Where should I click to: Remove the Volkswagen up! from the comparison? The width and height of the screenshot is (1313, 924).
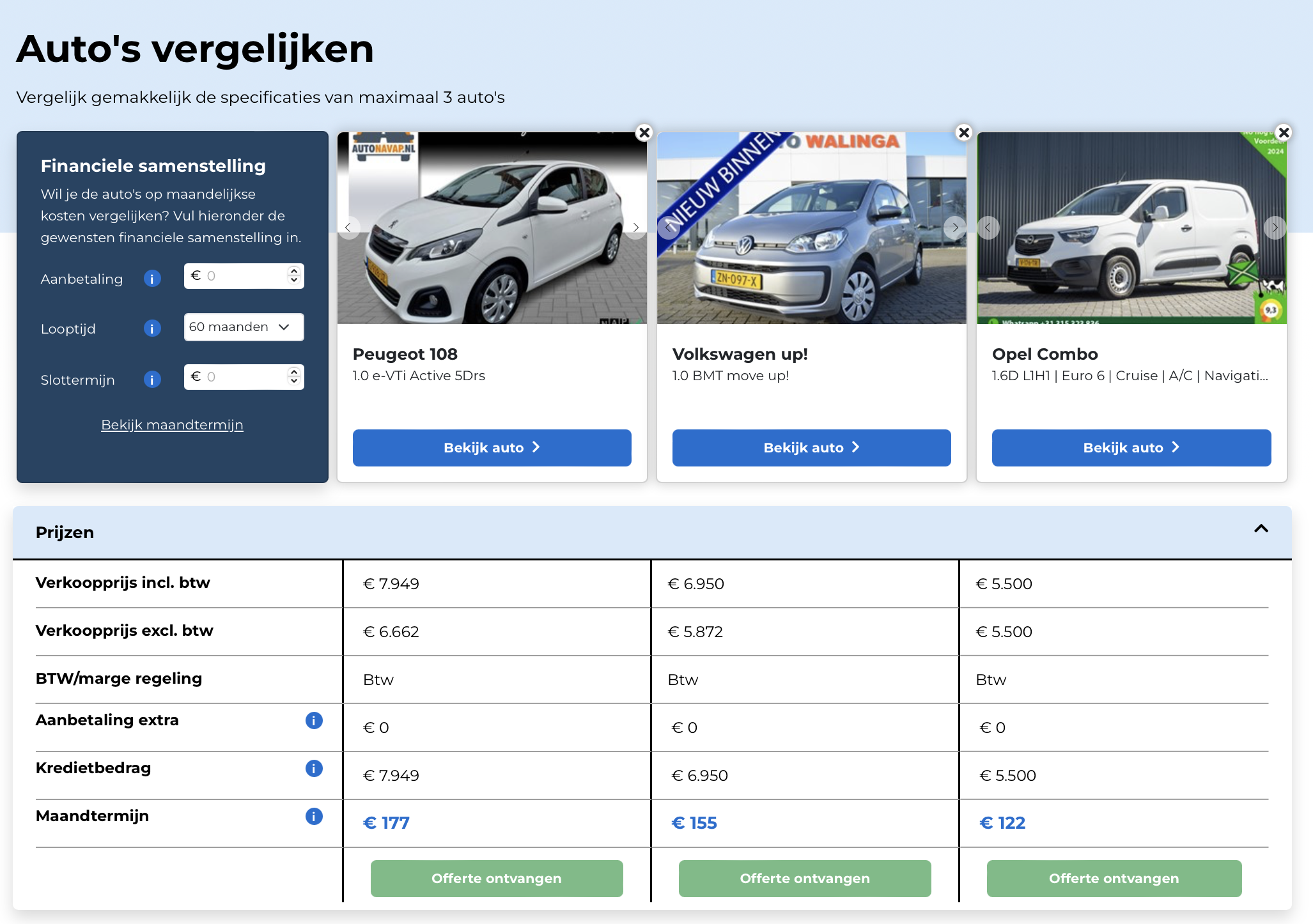click(x=964, y=133)
